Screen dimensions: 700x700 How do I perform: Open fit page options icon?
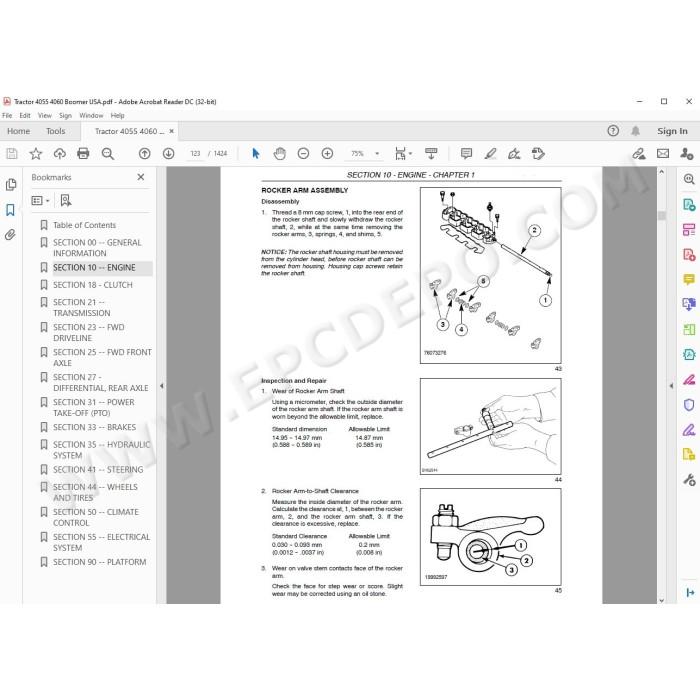403,154
